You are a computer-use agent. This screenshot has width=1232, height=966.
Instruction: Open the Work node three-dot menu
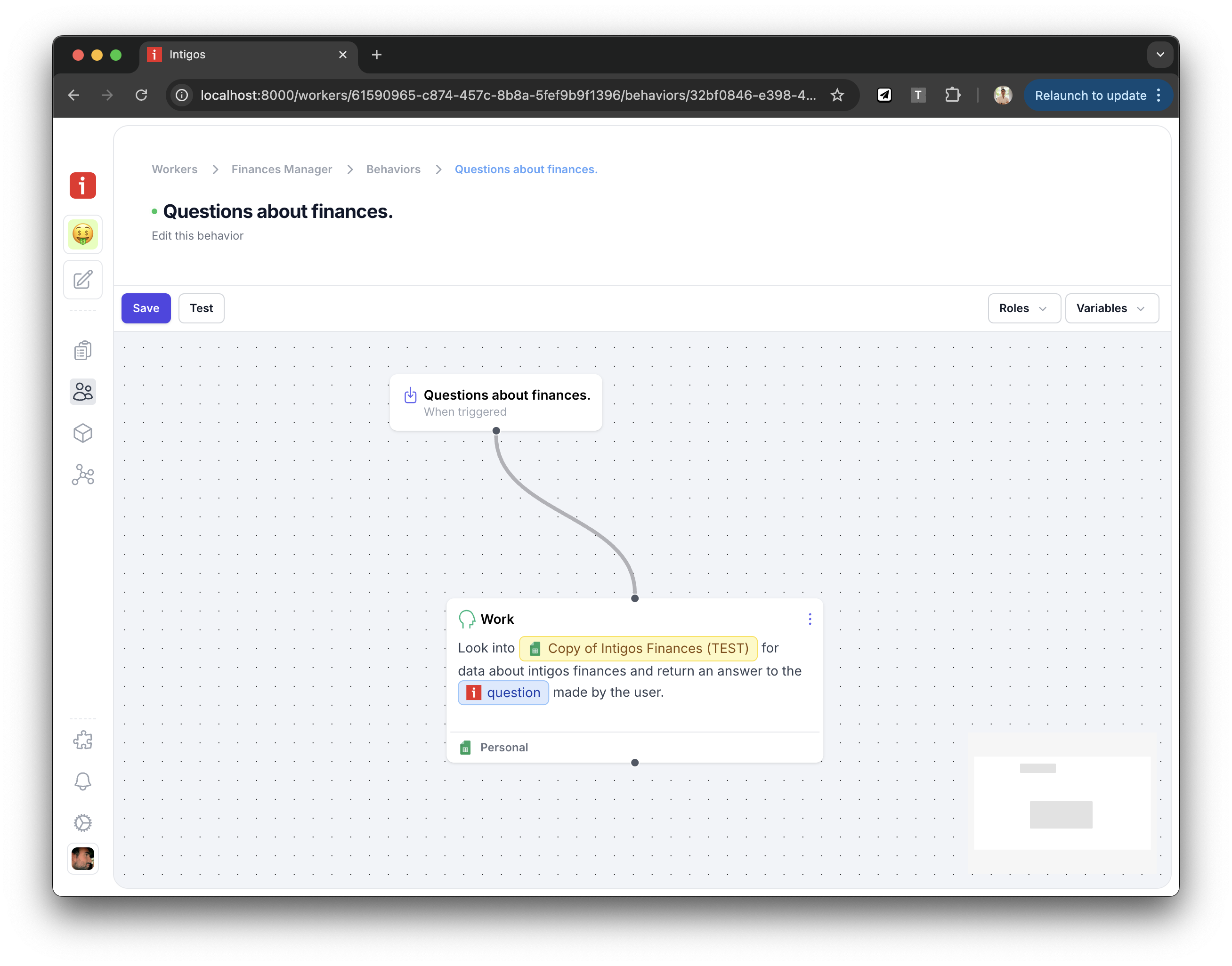click(810, 619)
